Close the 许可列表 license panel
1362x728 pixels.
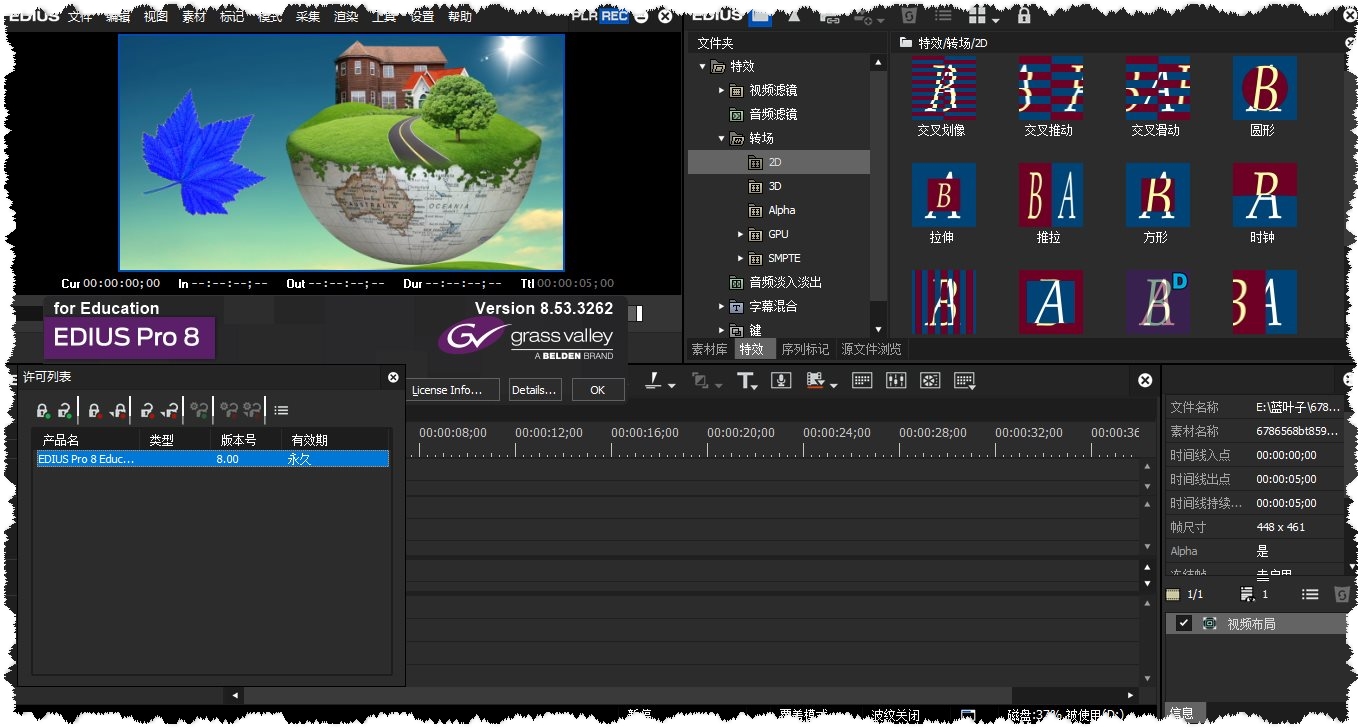click(x=393, y=377)
